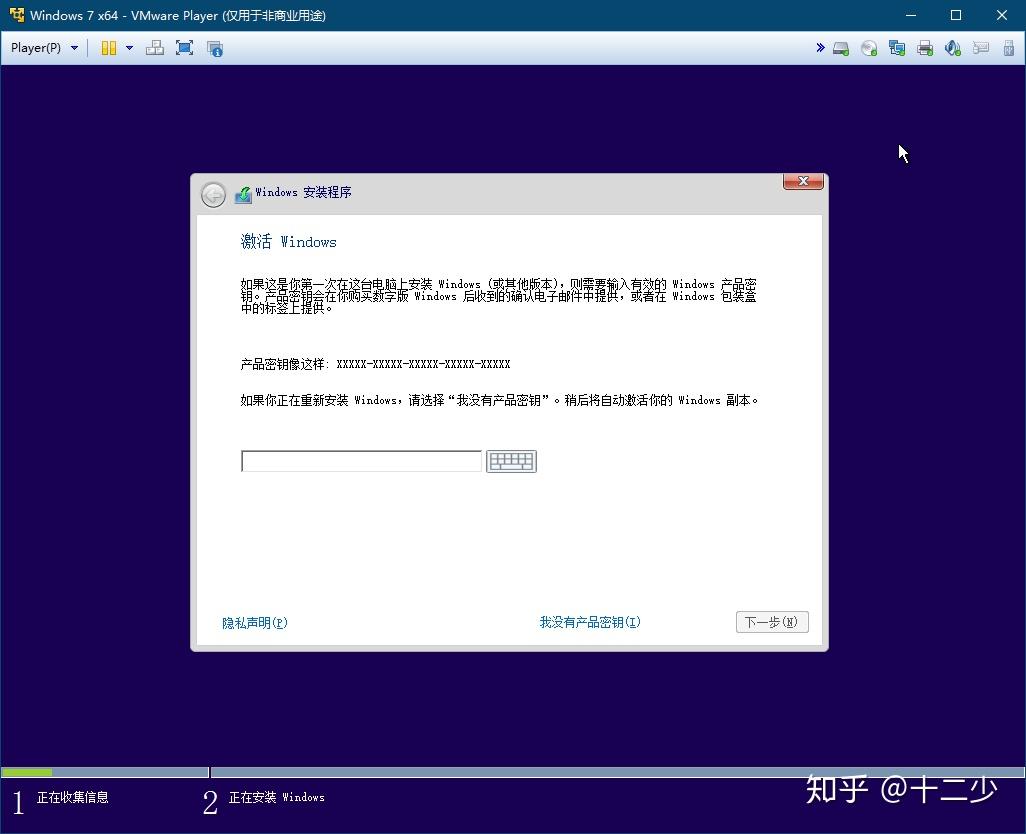
Task: Click the XXXXX-XXXXX-XXXXX-XXXXX-XXXXX key sample text
Action: click(x=423, y=364)
